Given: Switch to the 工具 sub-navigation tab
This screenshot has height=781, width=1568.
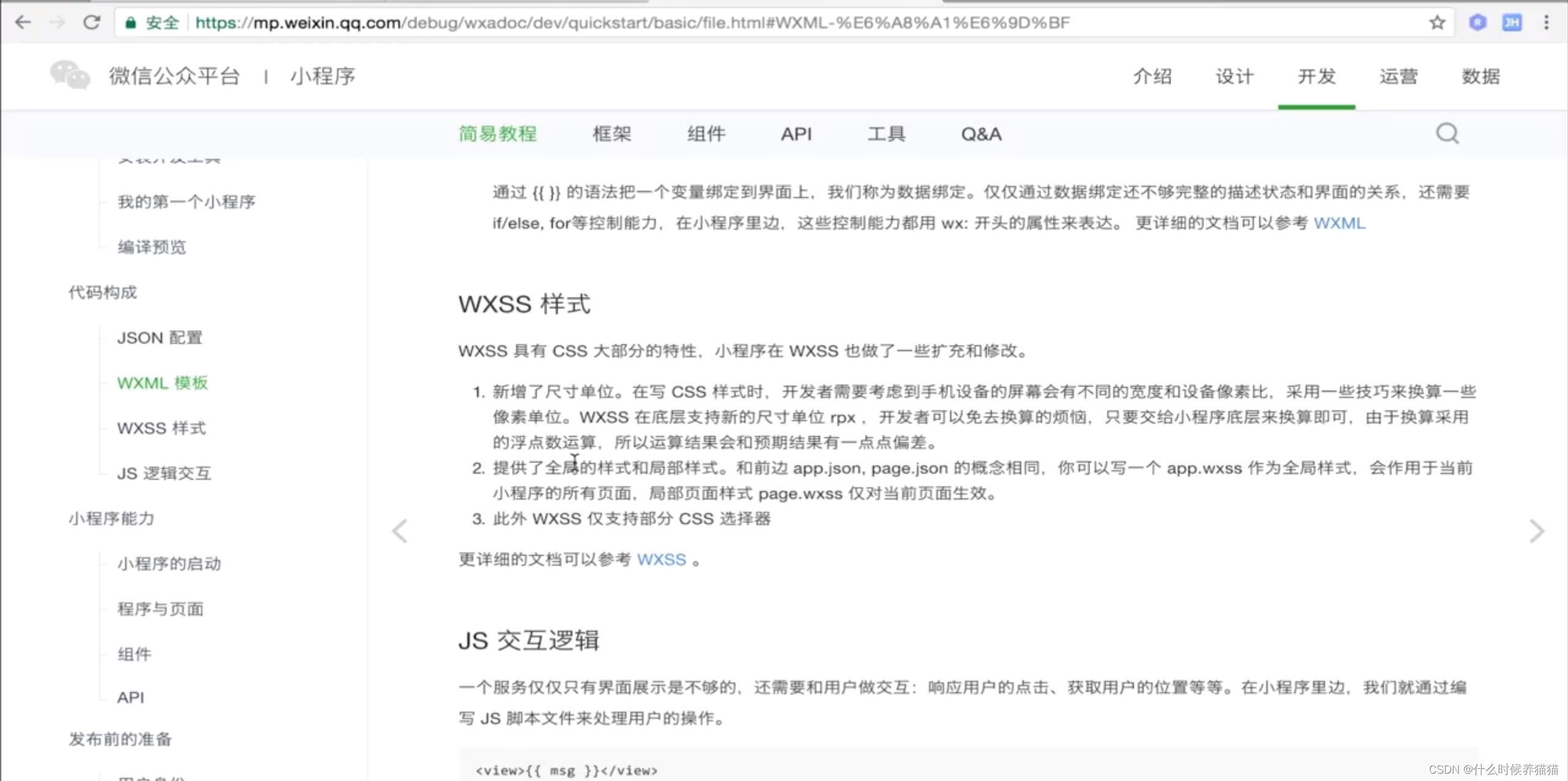Looking at the screenshot, I should pyautogui.click(x=886, y=134).
